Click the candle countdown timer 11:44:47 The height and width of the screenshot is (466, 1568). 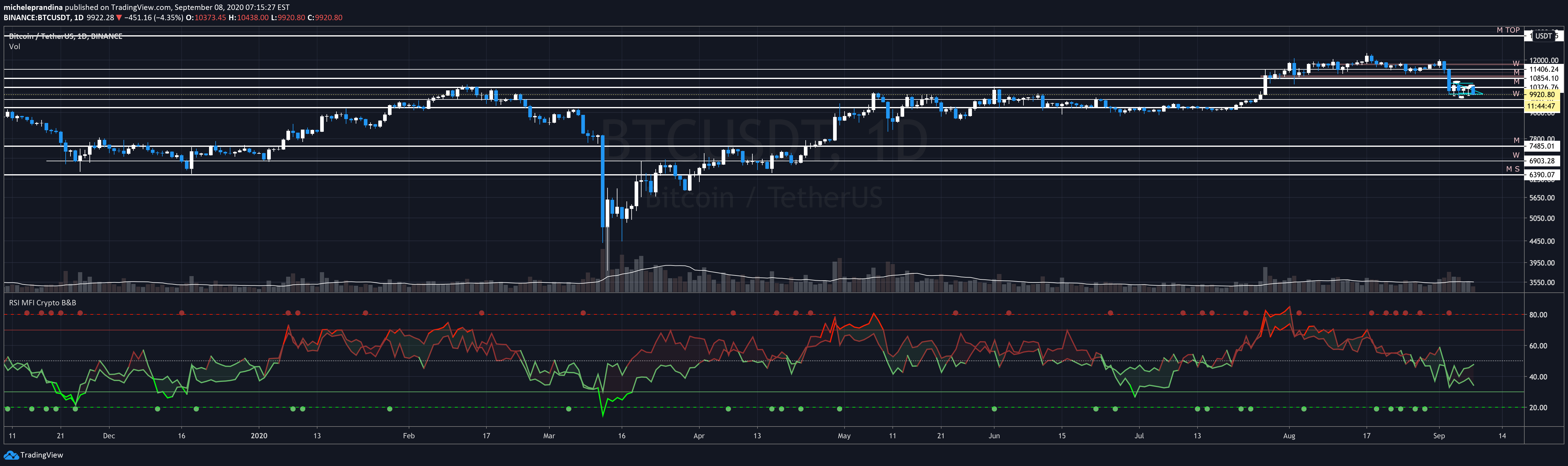pos(1542,106)
